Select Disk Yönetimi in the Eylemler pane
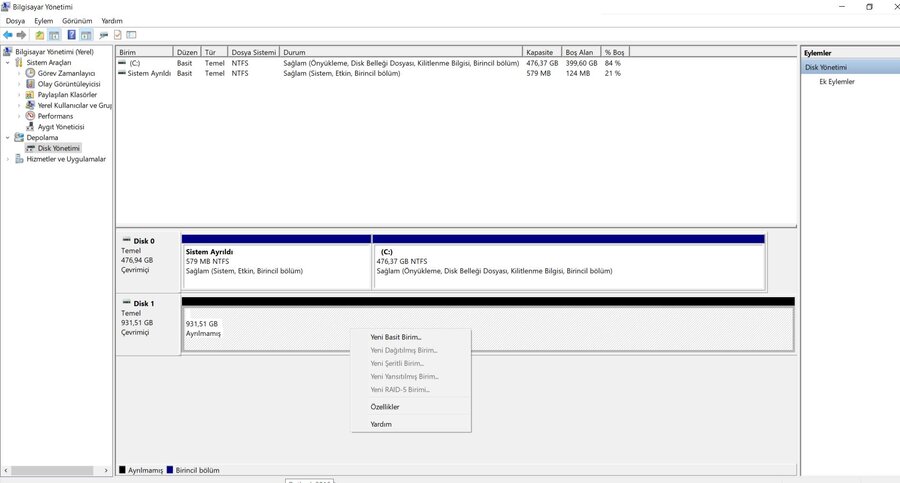Viewport: 900px width, 483px height. tap(850, 67)
